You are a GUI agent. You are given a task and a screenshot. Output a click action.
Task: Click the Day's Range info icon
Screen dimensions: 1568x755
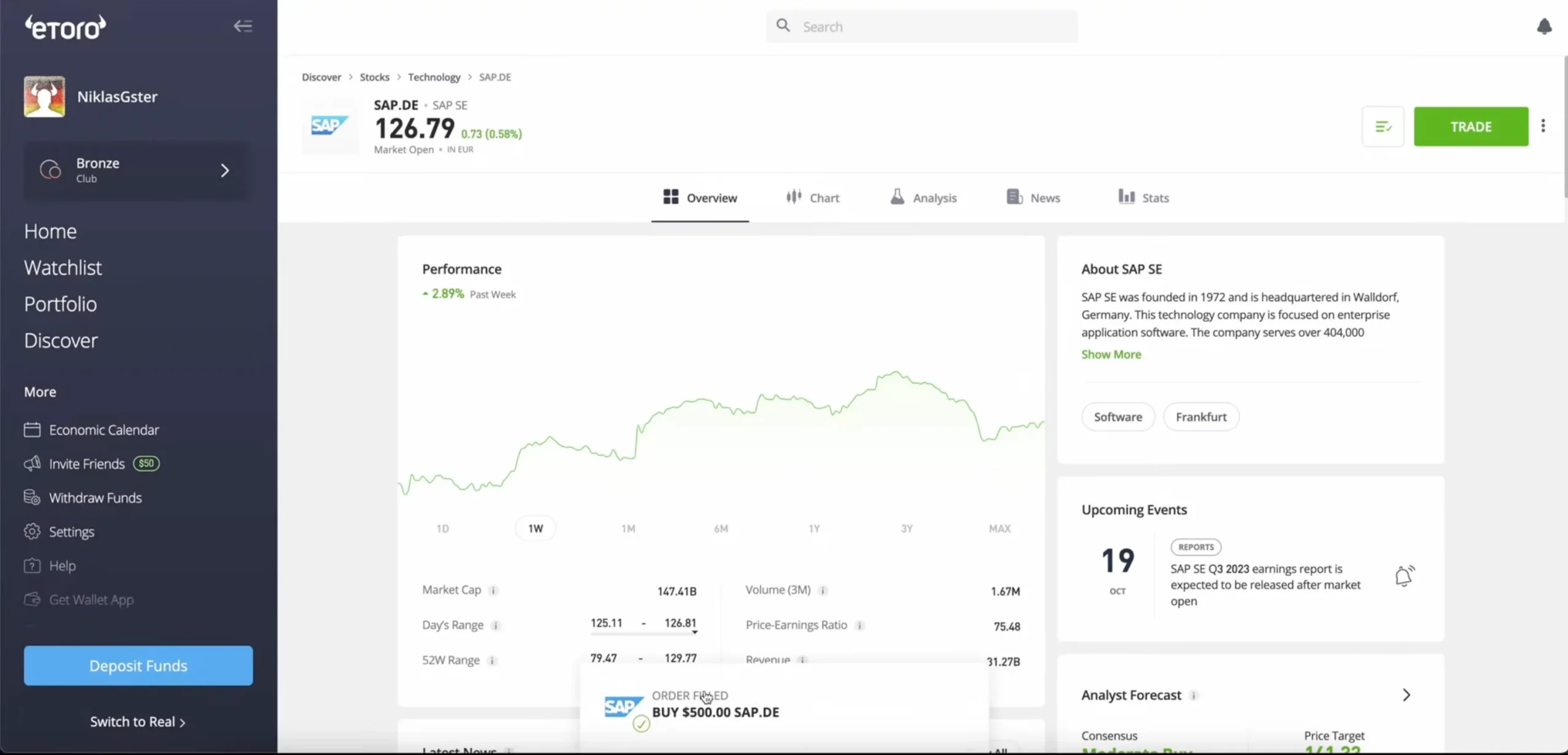(x=496, y=626)
